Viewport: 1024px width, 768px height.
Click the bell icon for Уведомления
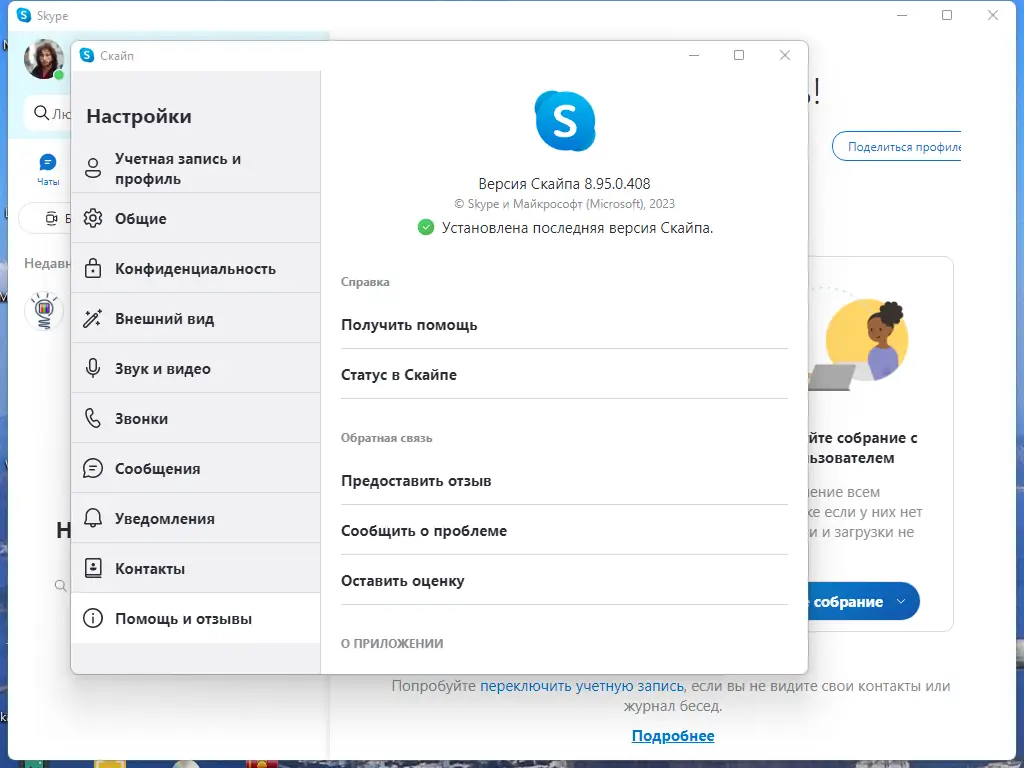93,518
